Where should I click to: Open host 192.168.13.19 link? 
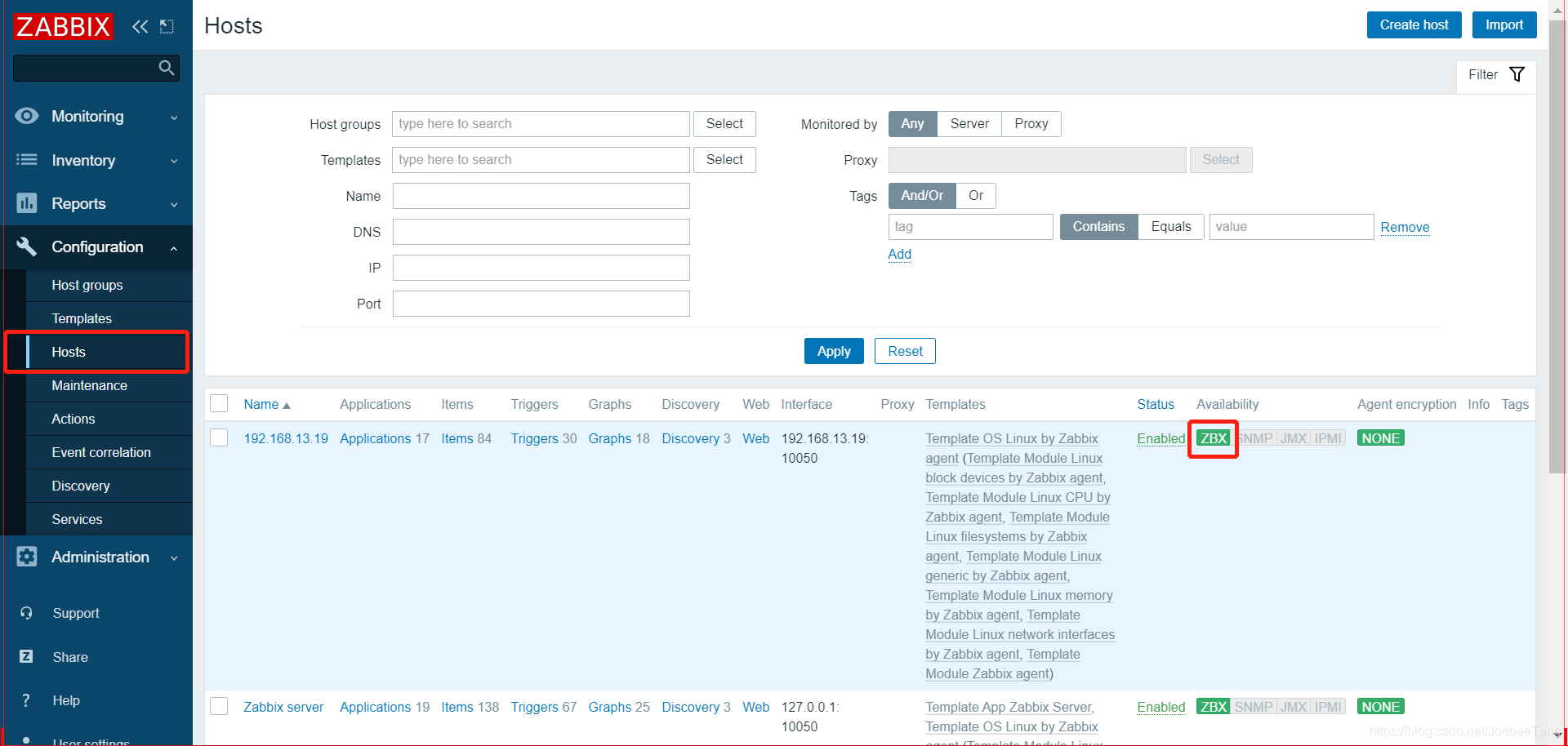click(286, 438)
